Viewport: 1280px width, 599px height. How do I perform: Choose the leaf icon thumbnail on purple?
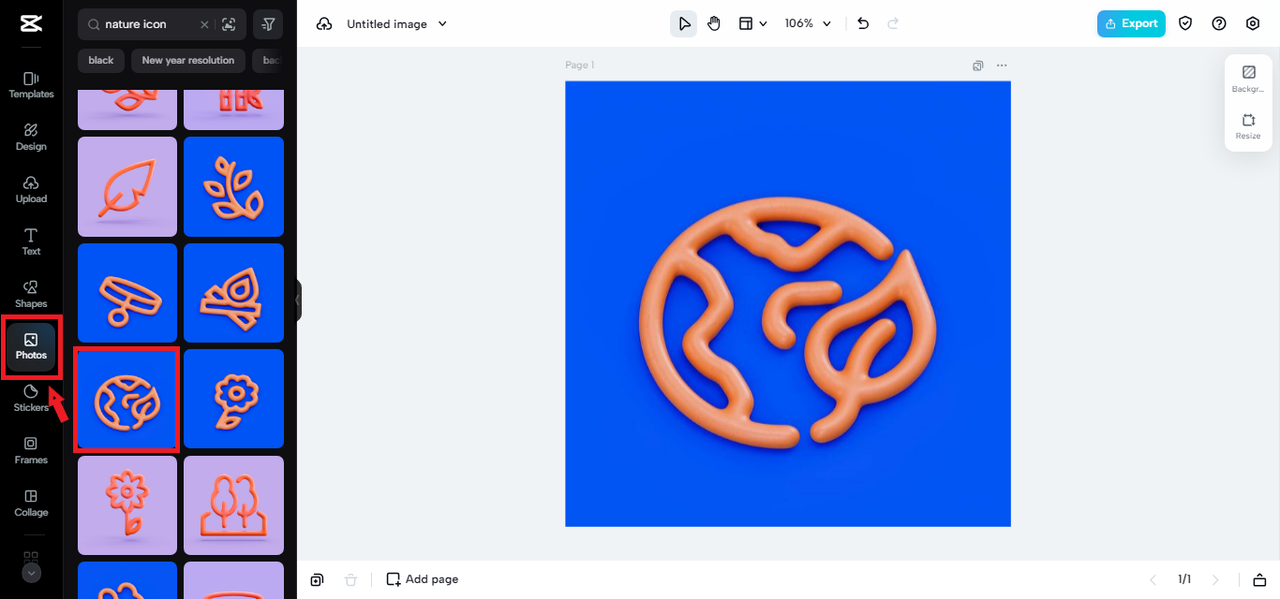(x=127, y=187)
